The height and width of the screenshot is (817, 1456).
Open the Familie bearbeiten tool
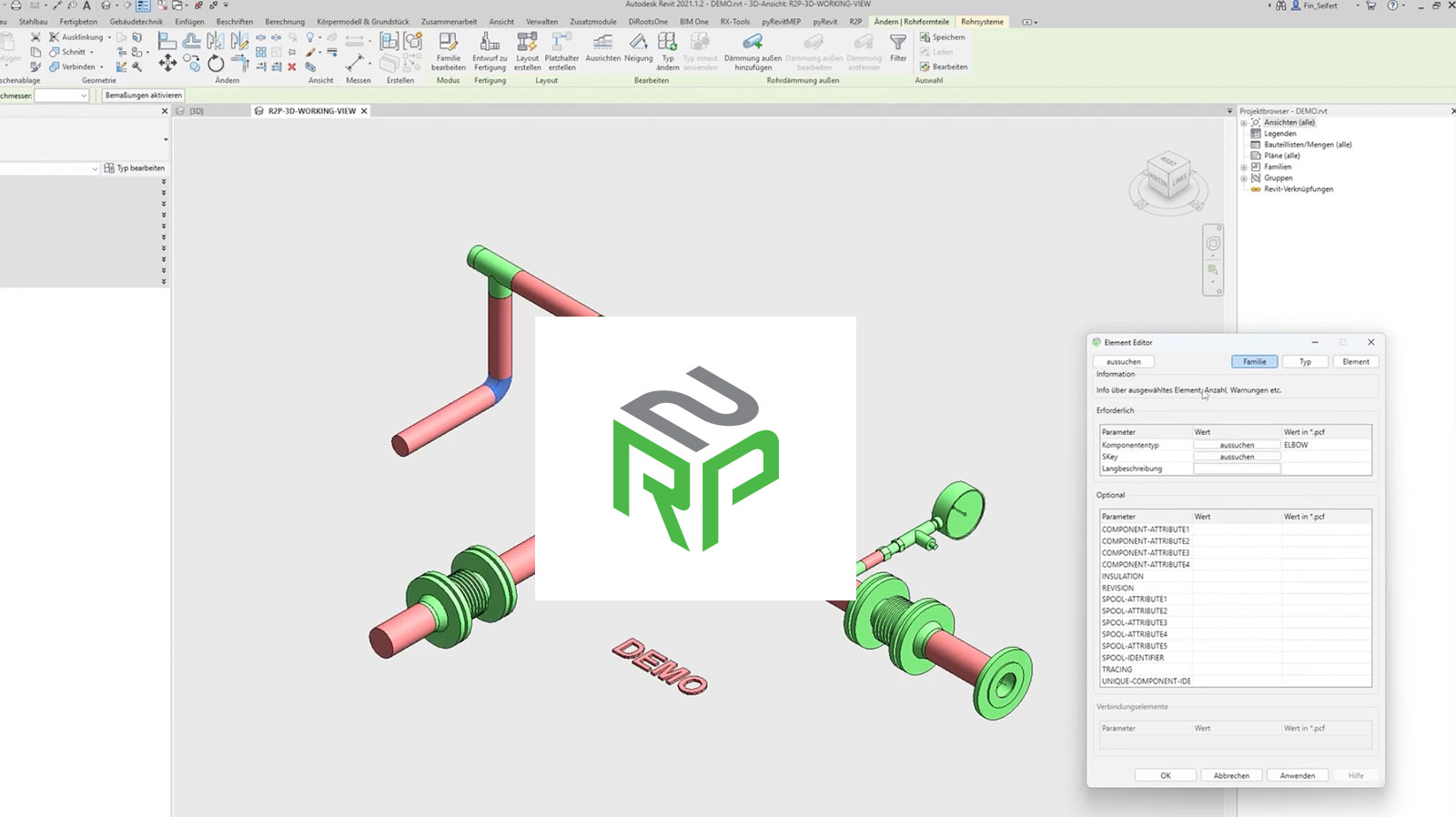click(x=448, y=51)
